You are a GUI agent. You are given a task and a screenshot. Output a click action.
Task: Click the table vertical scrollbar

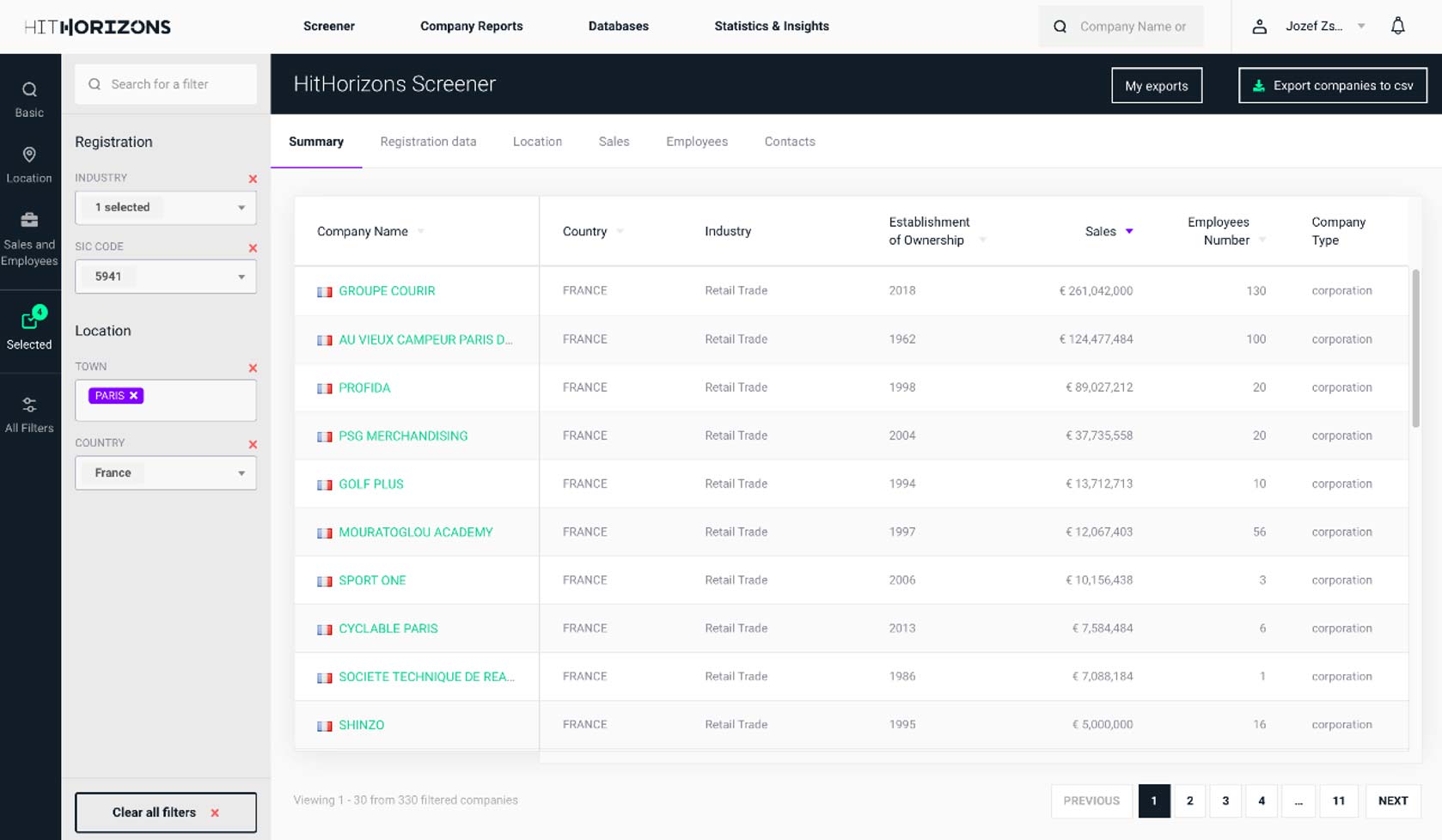(1415, 348)
